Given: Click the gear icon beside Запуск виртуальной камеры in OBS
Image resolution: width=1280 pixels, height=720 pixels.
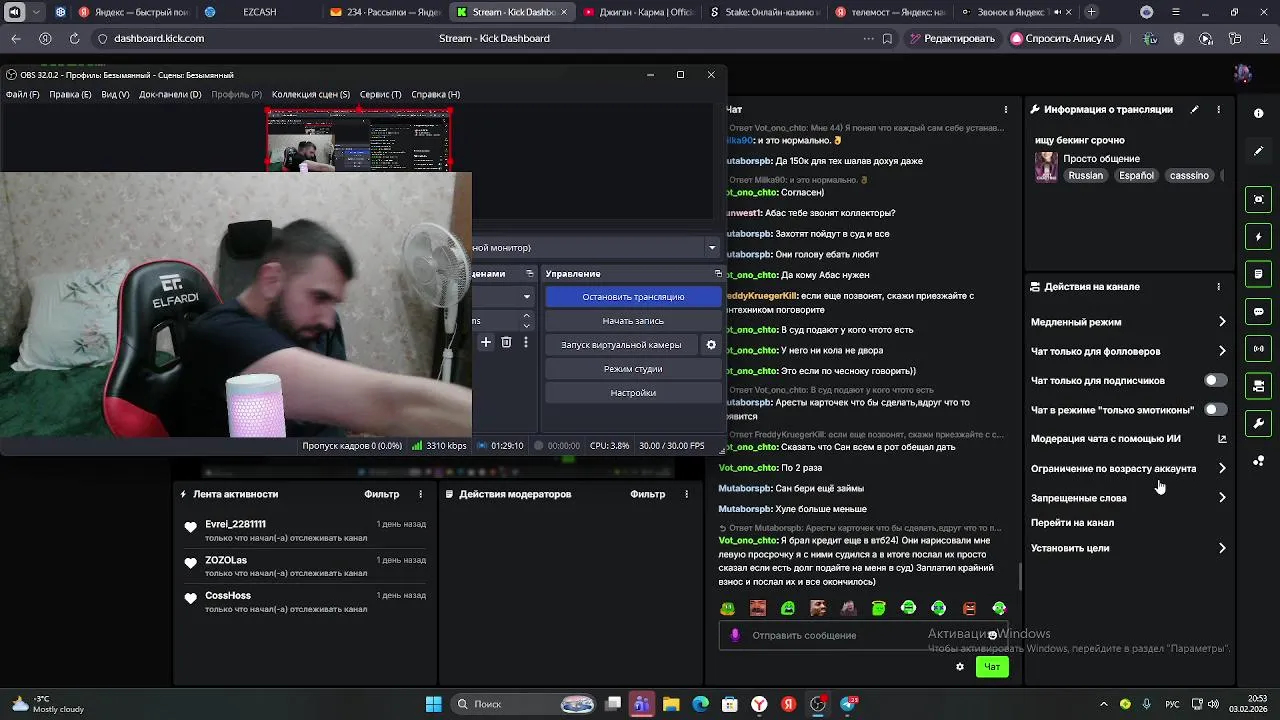Looking at the screenshot, I should pyautogui.click(x=711, y=345).
